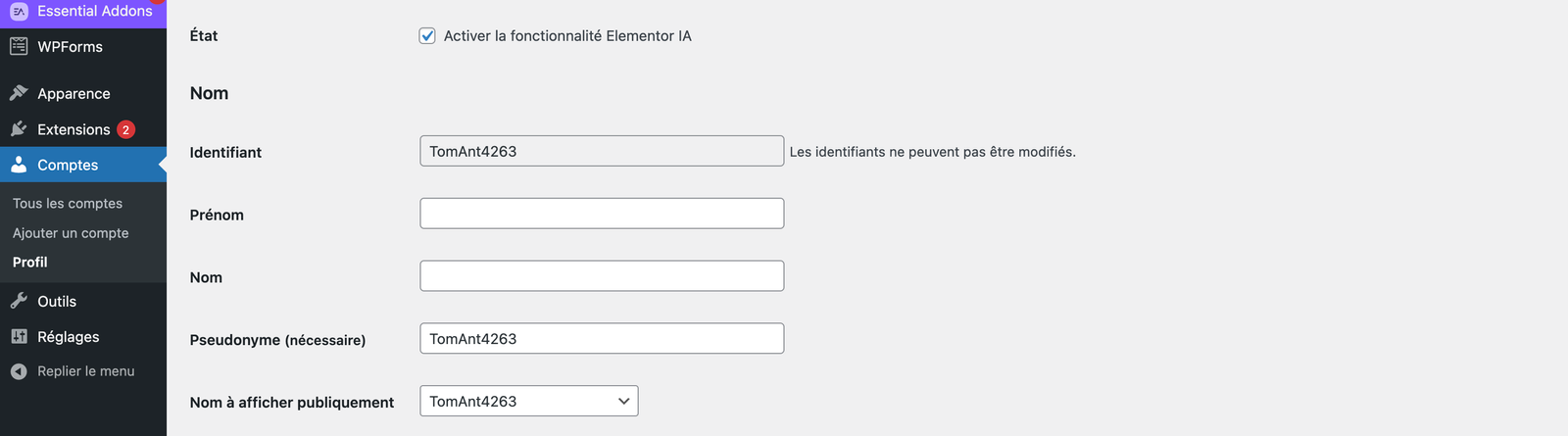1568x436 pixels.
Task: Collapse sidebar via Replier le menu
Action: pyautogui.click(x=85, y=371)
